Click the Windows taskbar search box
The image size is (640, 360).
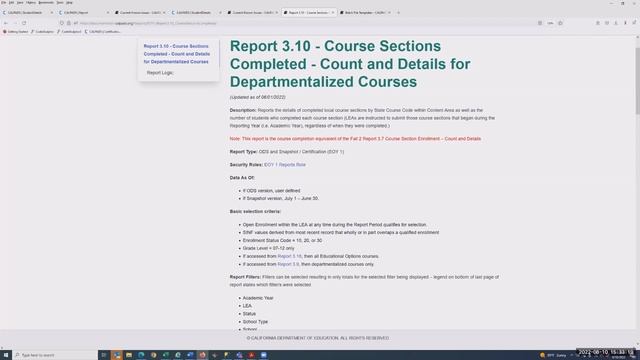tap(55, 355)
